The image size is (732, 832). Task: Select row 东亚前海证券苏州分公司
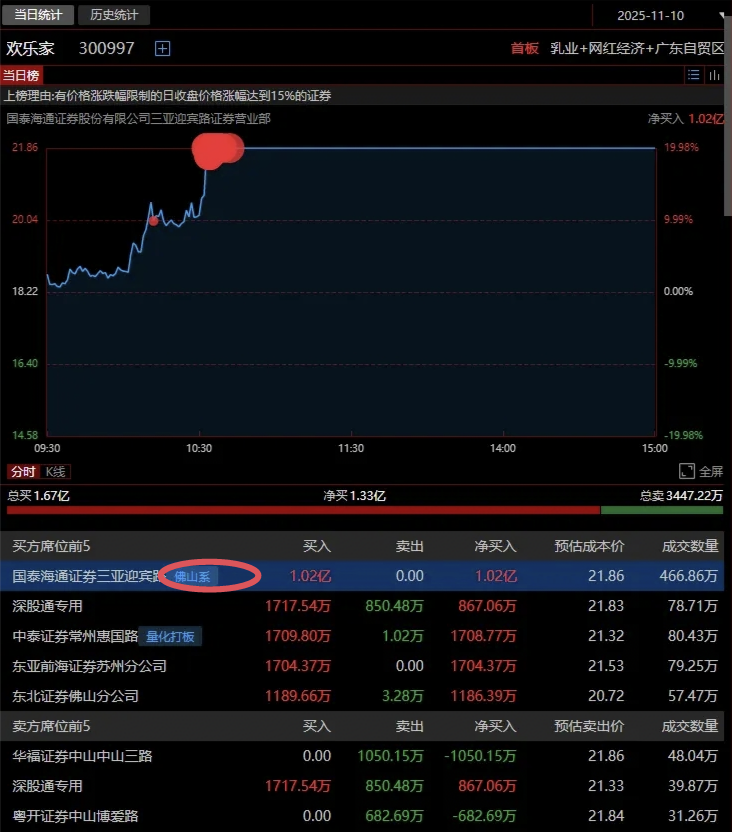[x=362, y=666]
